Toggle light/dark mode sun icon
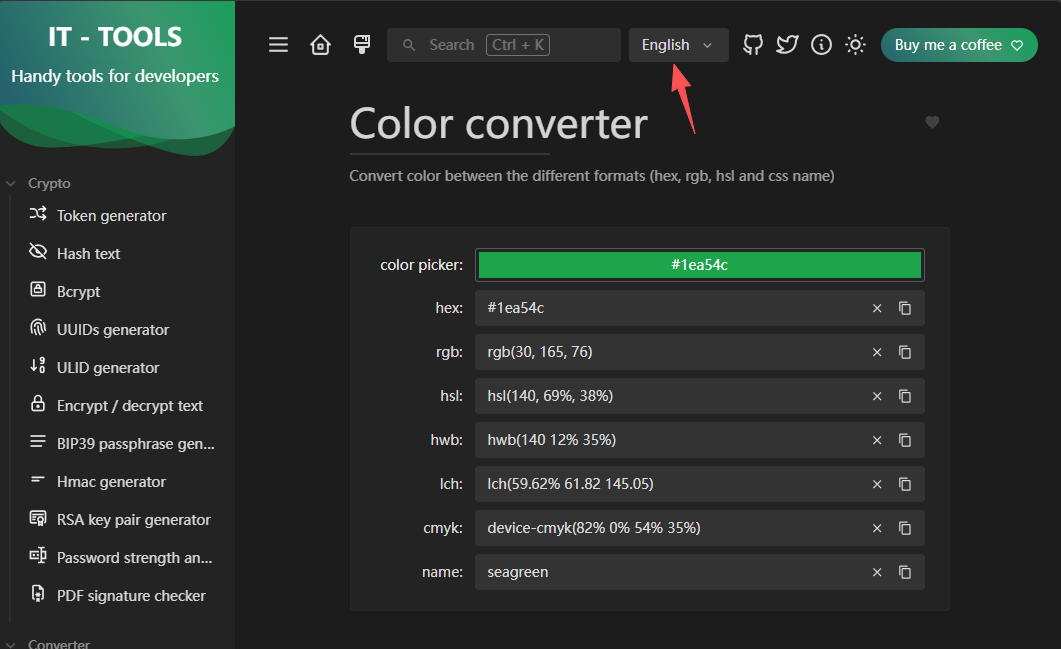 [x=855, y=45]
